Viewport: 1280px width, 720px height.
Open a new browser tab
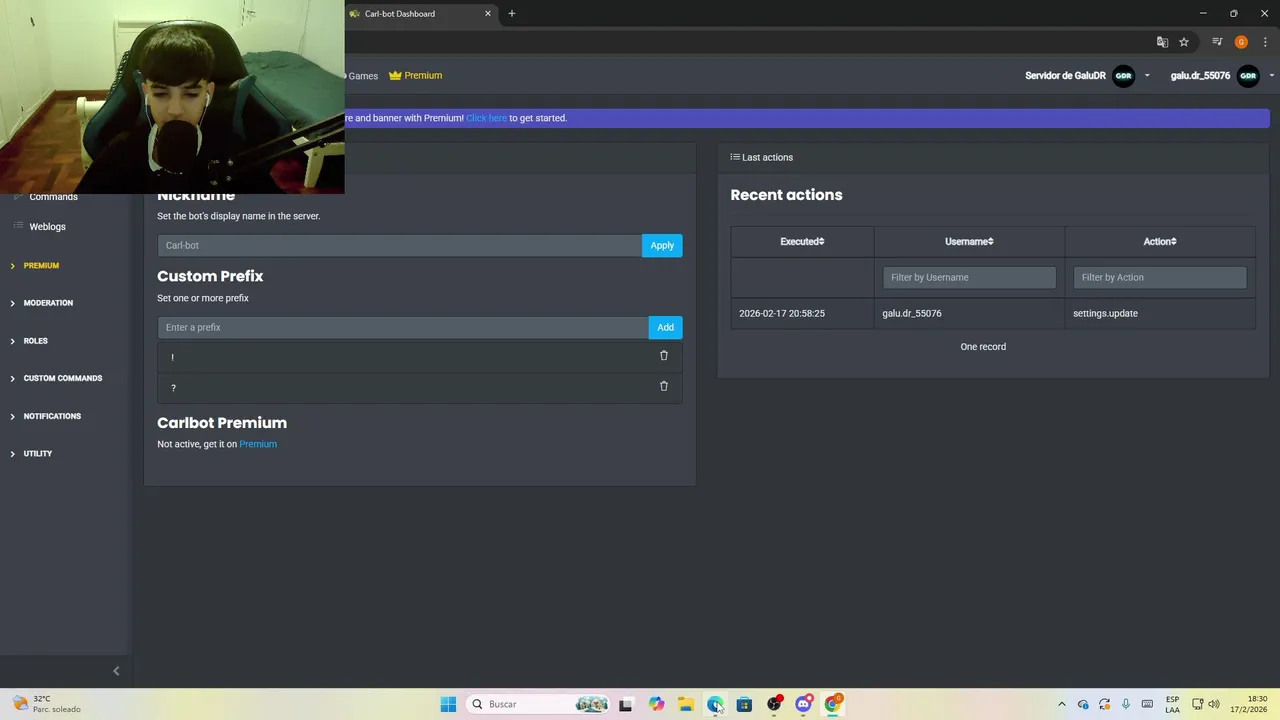pyautogui.click(x=512, y=14)
